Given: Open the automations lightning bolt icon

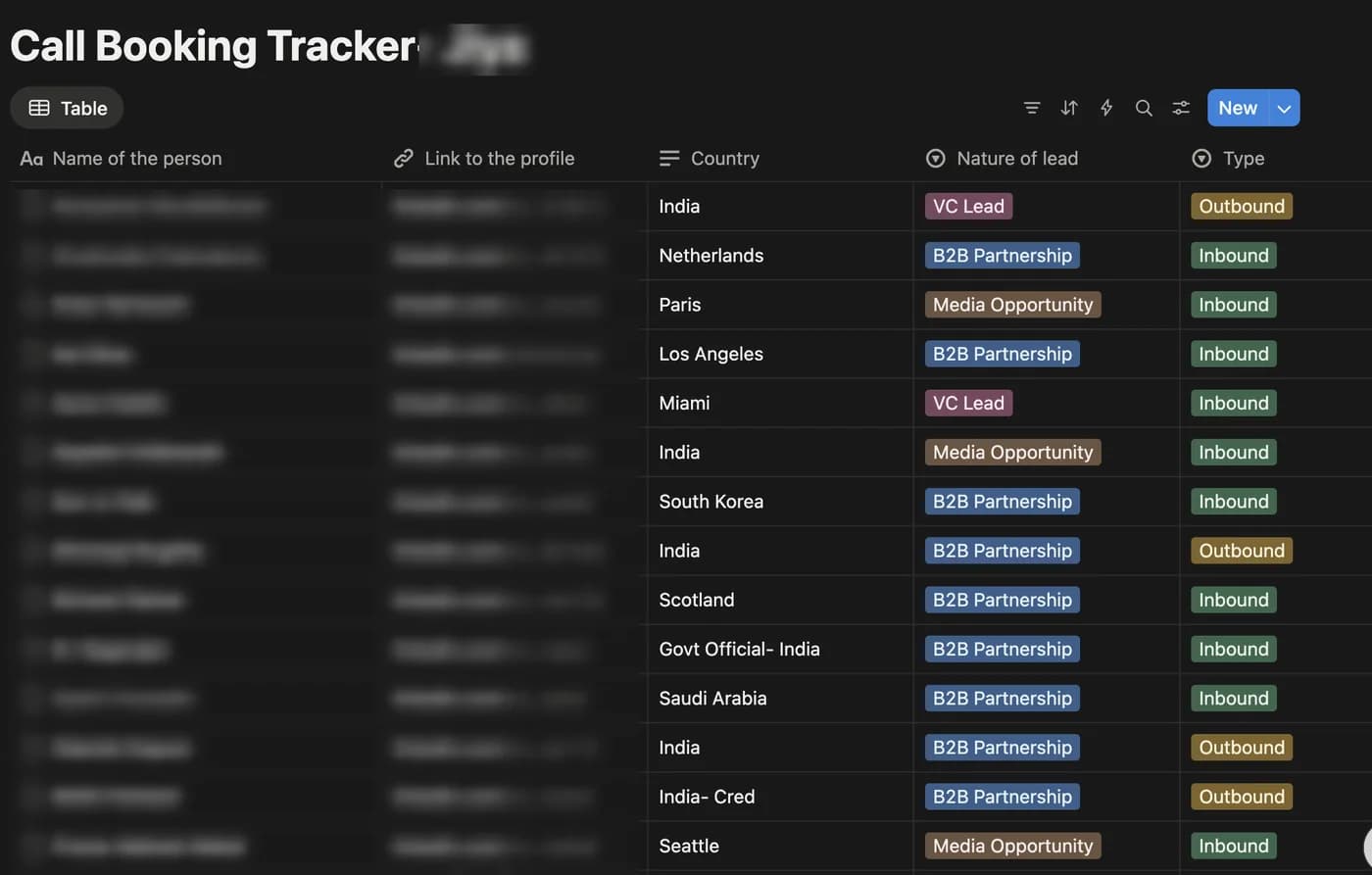Looking at the screenshot, I should click(x=1106, y=108).
